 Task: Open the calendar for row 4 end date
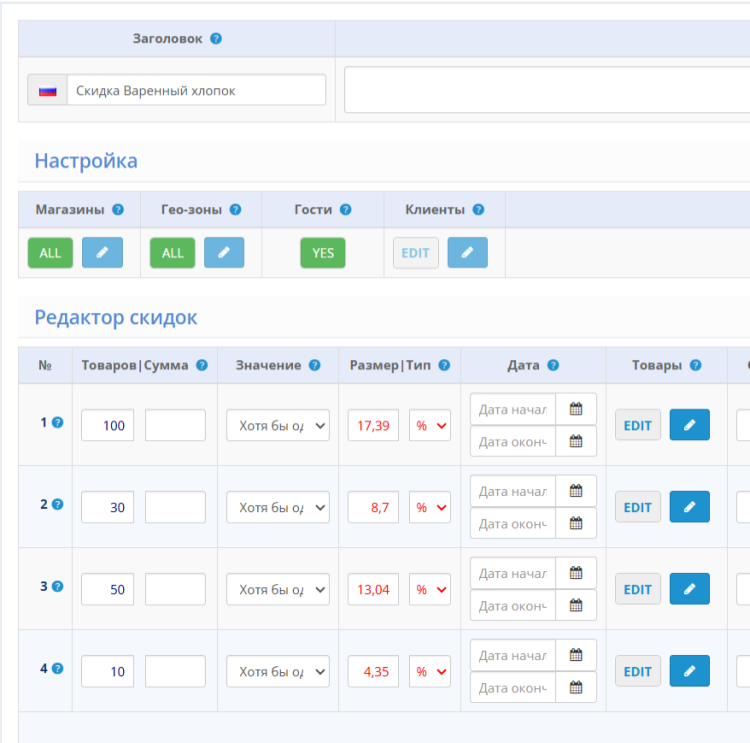point(576,687)
